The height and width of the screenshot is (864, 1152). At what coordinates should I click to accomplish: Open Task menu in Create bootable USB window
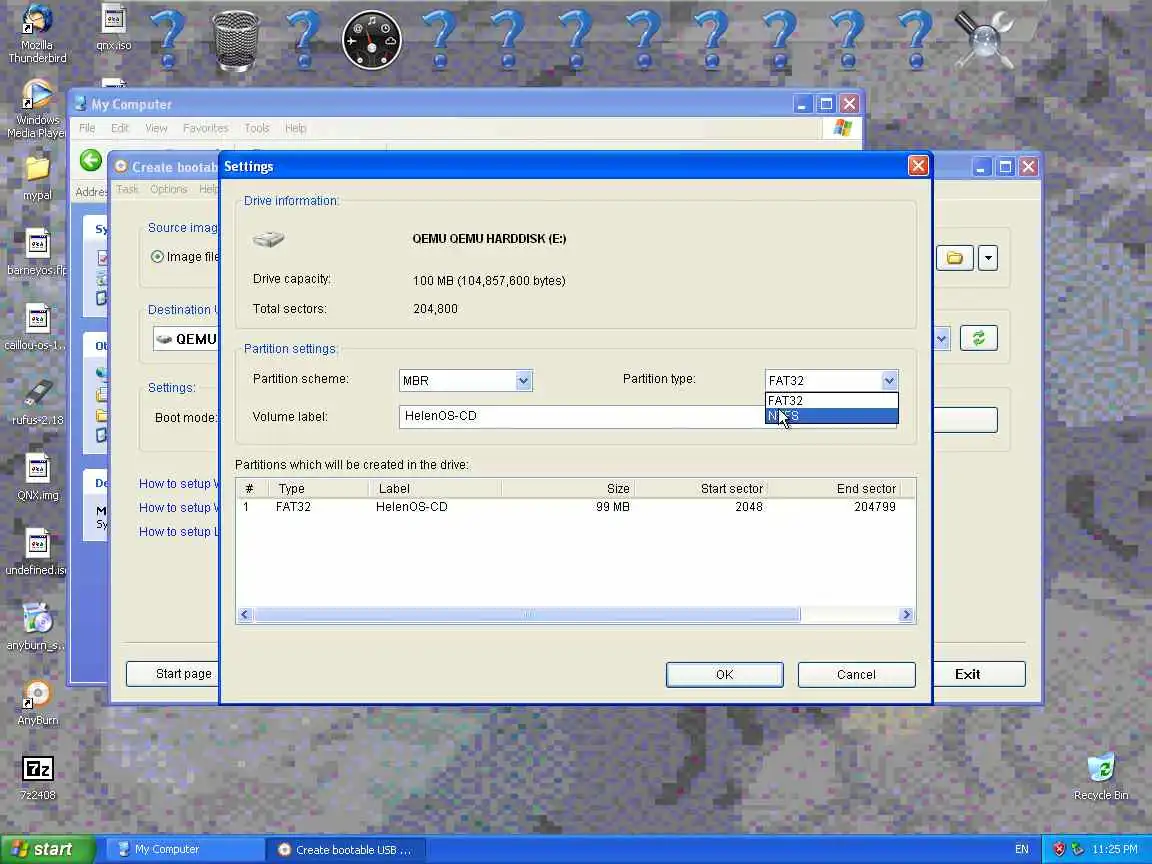(x=126, y=189)
